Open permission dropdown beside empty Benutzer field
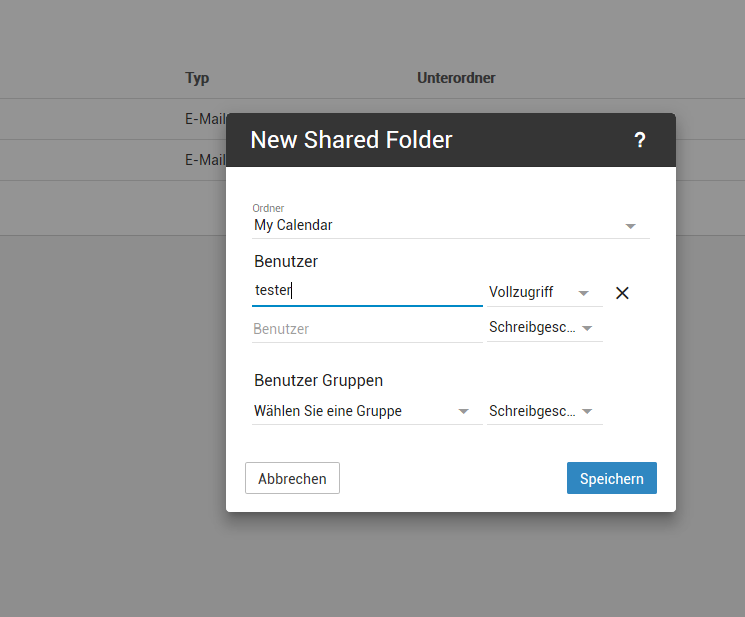This screenshot has height=617, width=745. point(587,329)
